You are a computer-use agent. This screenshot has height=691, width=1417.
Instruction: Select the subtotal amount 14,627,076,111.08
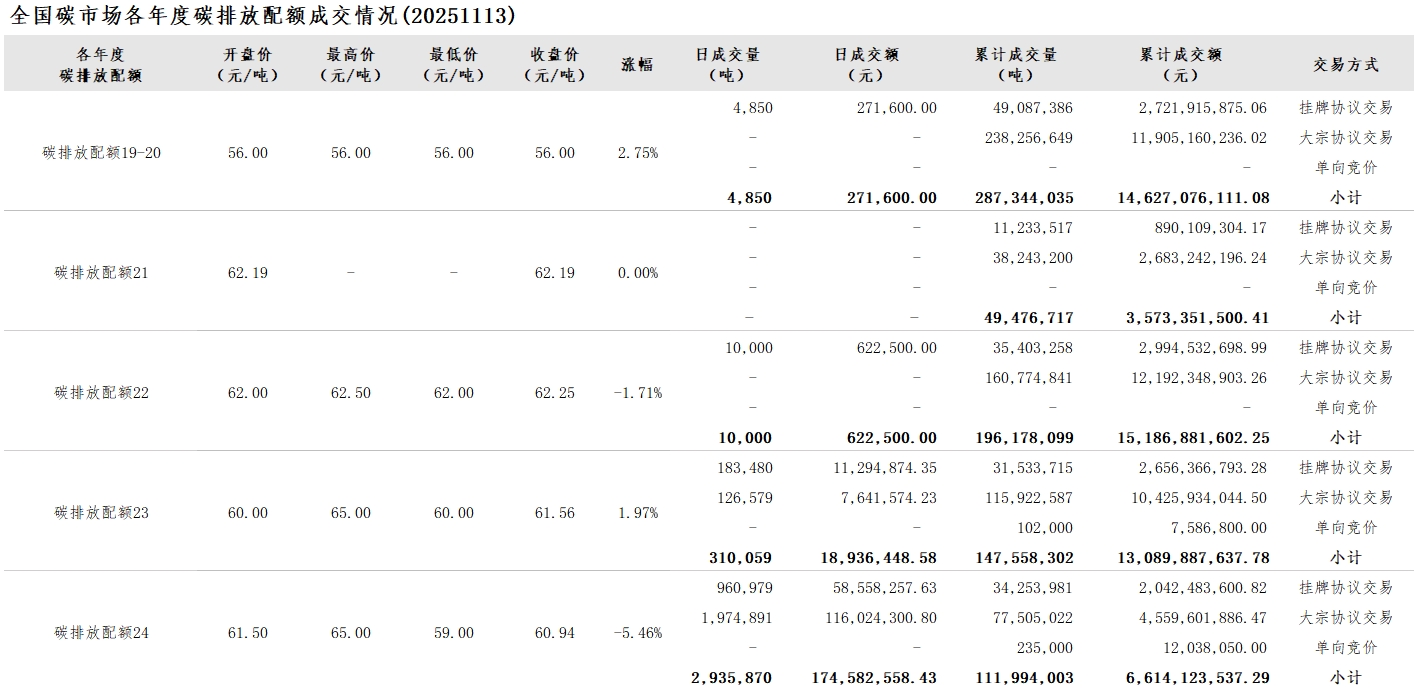coord(1193,198)
